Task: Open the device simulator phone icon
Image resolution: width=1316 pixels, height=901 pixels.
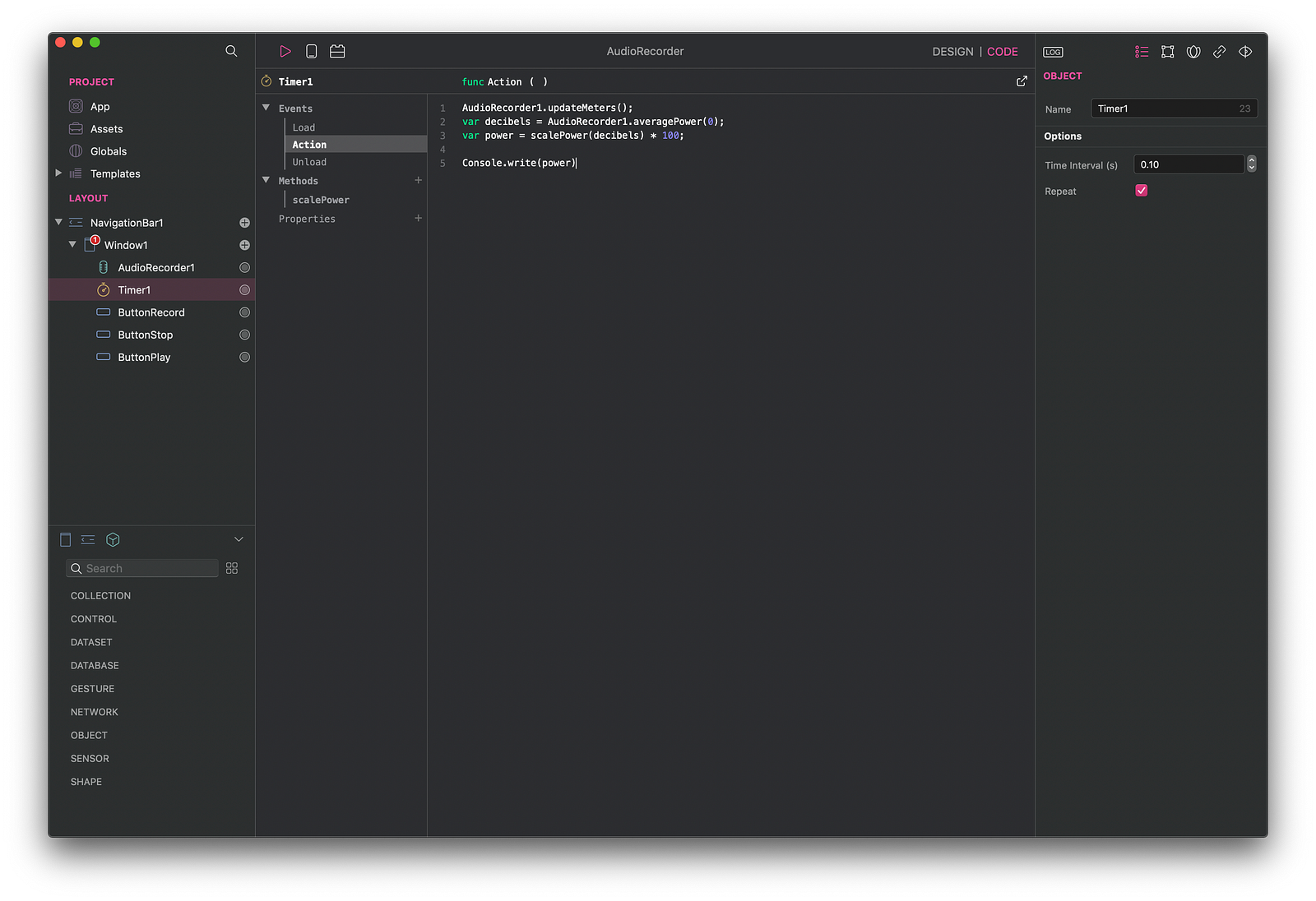Action: (x=312, y=52)
